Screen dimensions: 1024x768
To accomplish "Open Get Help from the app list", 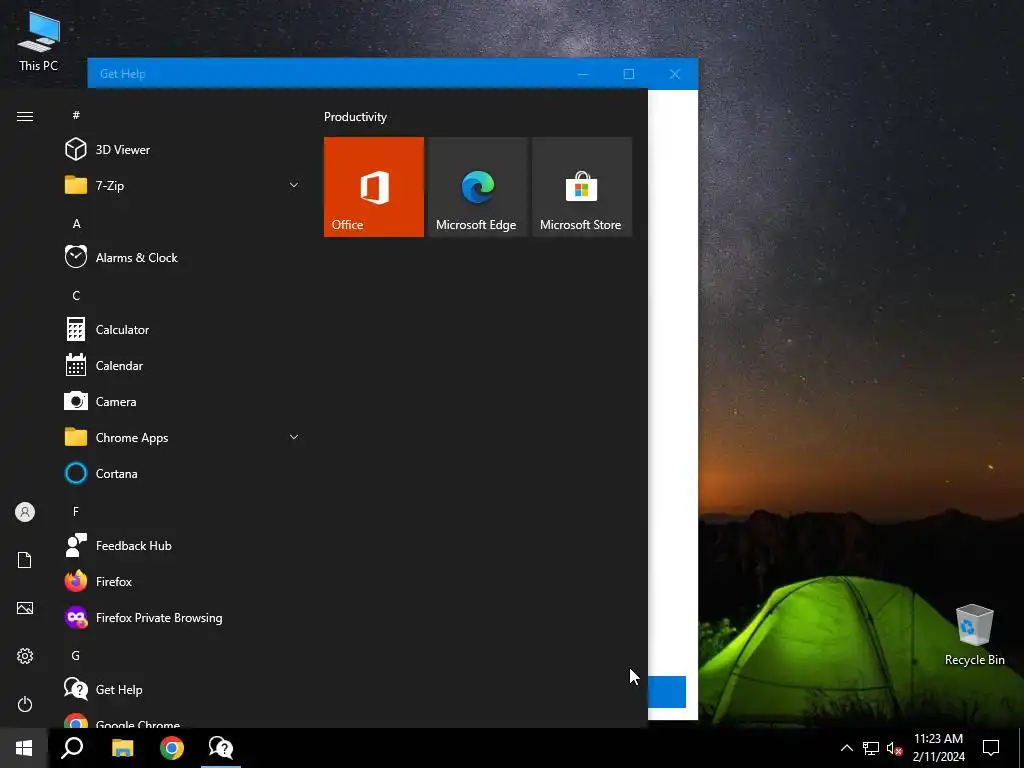I will [183, 689].
